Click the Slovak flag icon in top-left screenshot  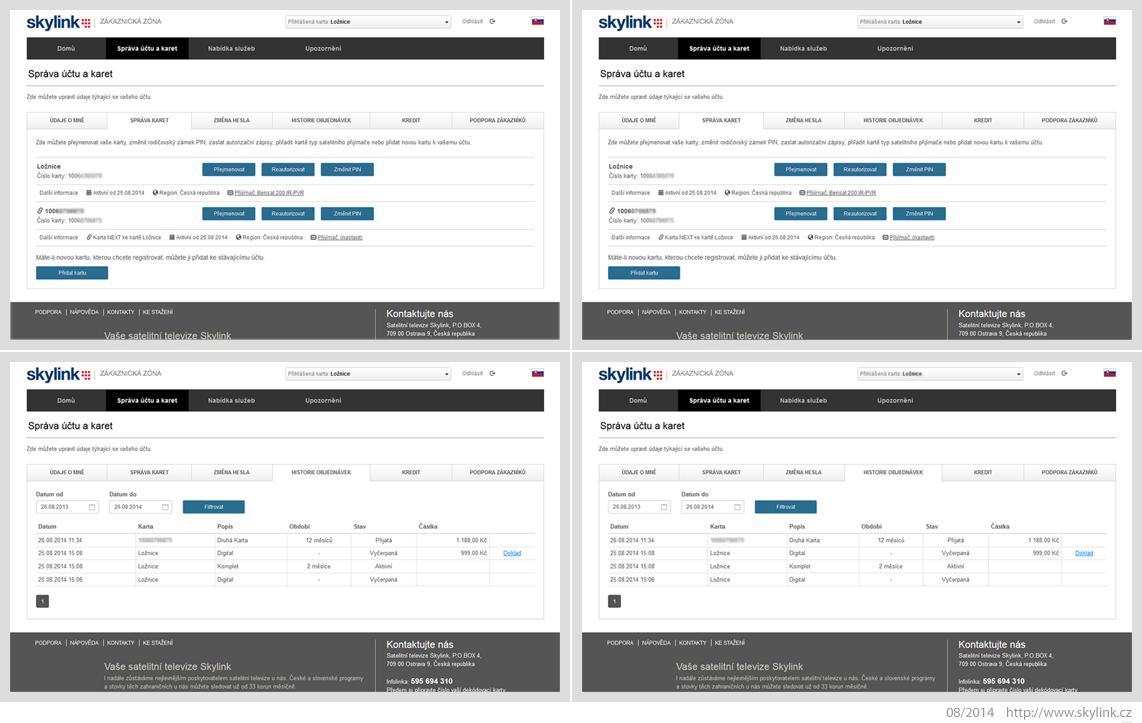[x=537, y=21]
